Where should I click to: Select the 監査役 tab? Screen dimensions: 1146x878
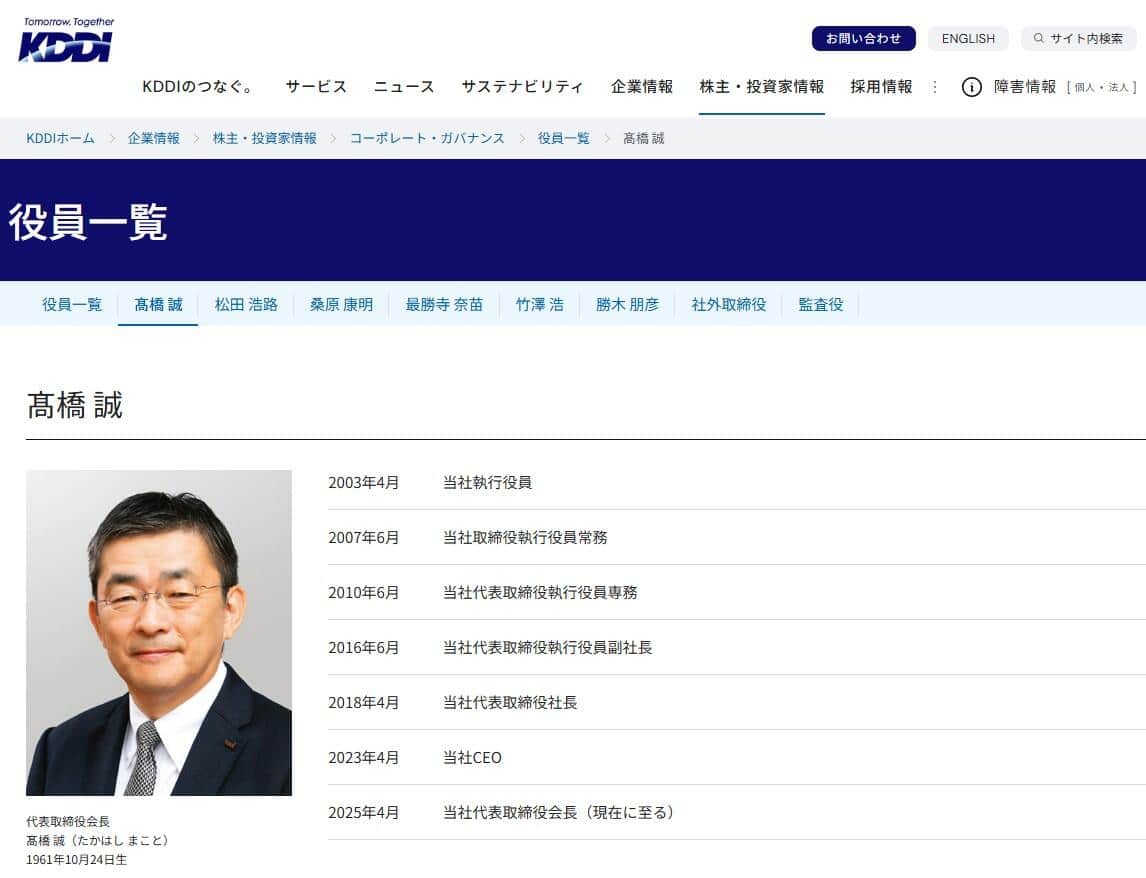820,305
